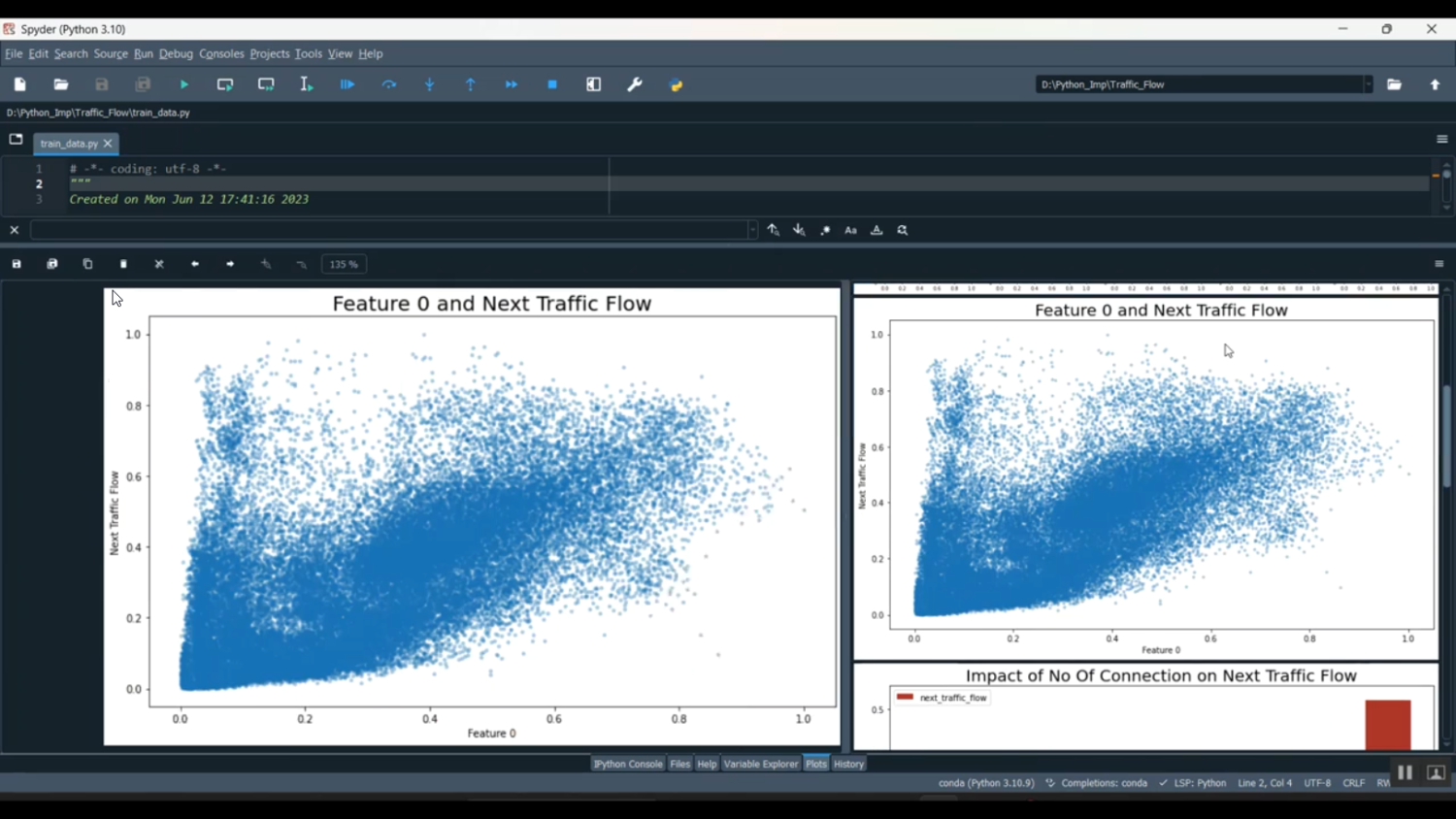Remove the current plot with trash icon
The image size is (1456, 819).
[123, 264]
